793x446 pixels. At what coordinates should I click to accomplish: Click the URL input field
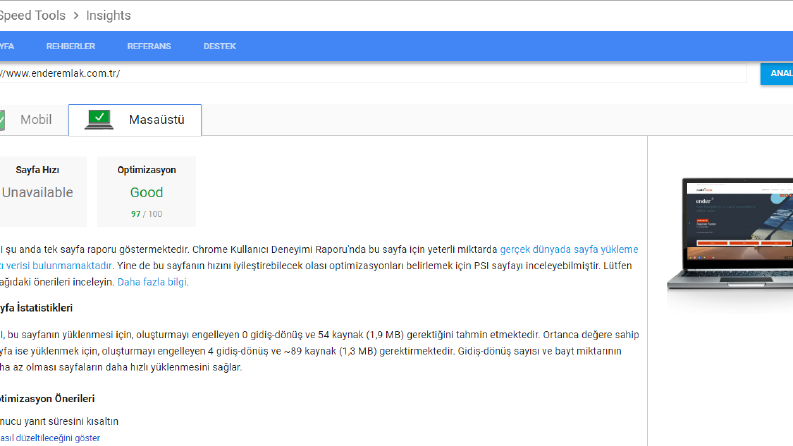373,73
